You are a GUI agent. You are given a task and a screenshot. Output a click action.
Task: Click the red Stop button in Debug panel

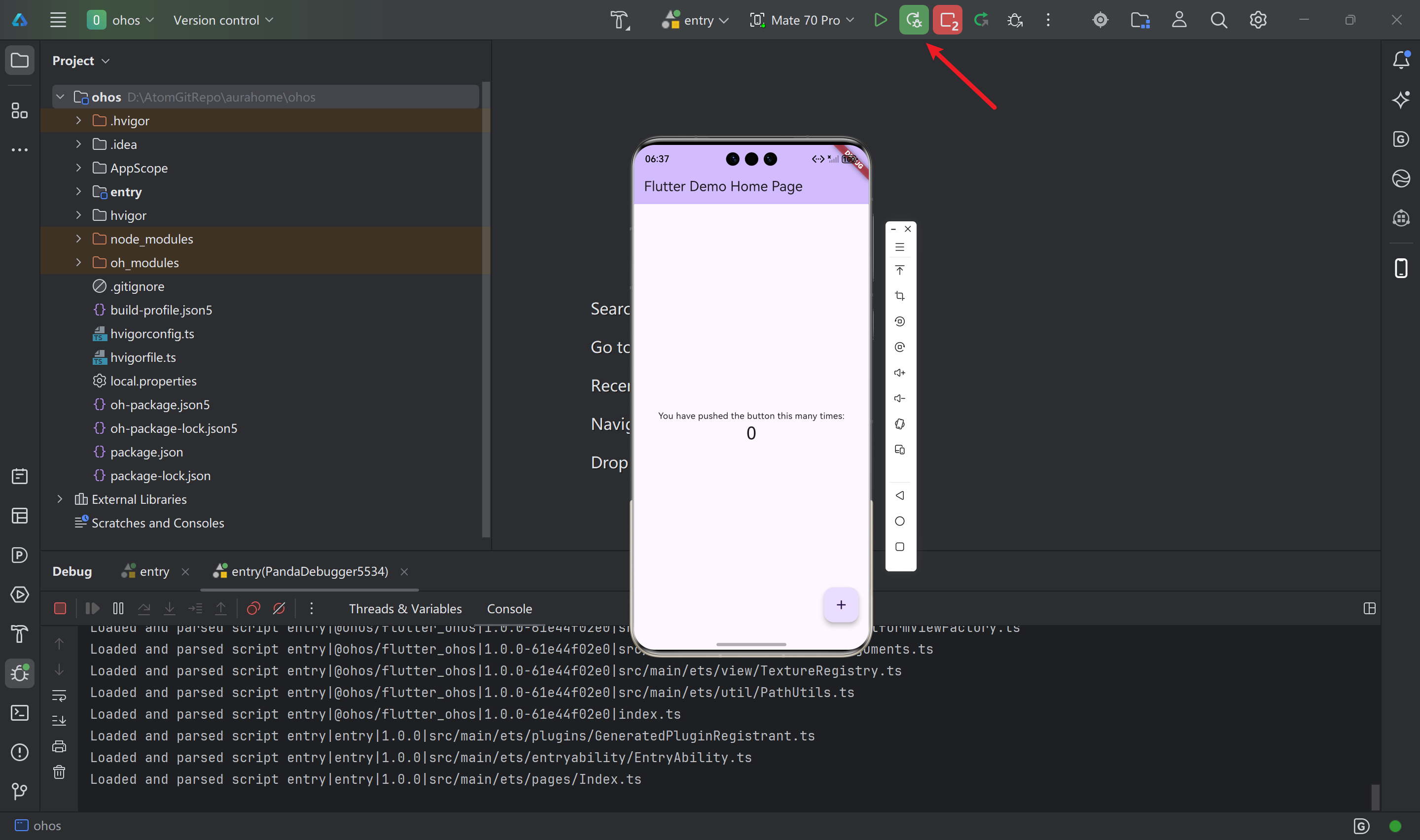pos(60,608)
